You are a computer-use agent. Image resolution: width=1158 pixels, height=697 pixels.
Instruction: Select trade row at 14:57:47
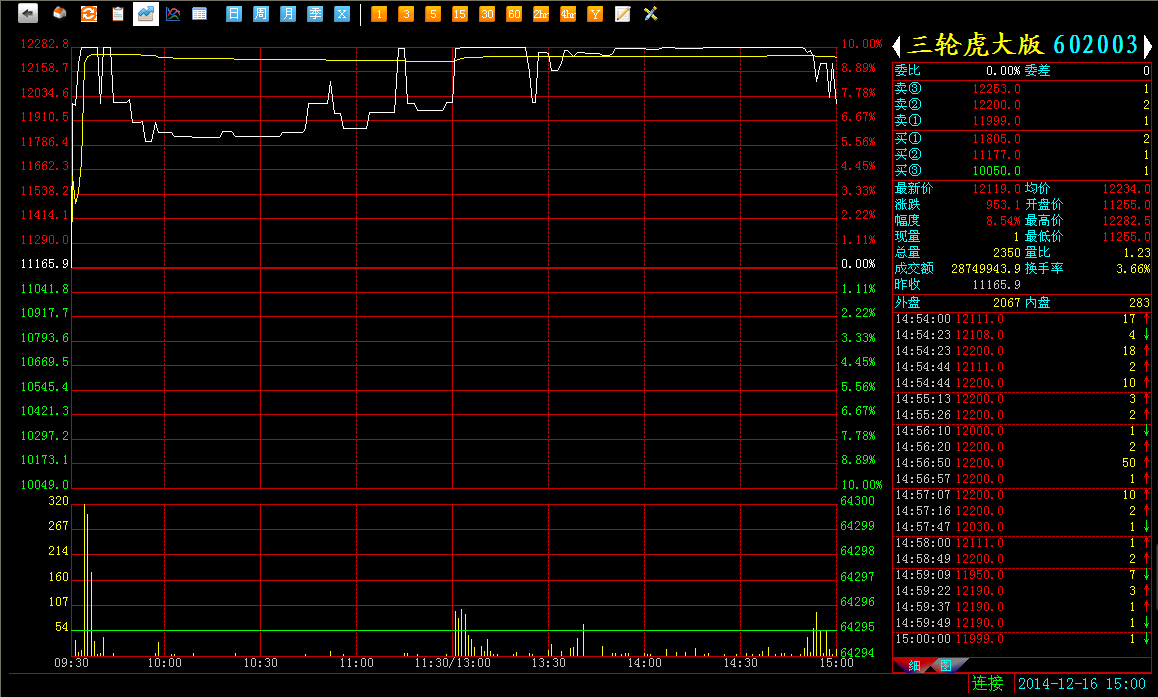(1022, 527)
